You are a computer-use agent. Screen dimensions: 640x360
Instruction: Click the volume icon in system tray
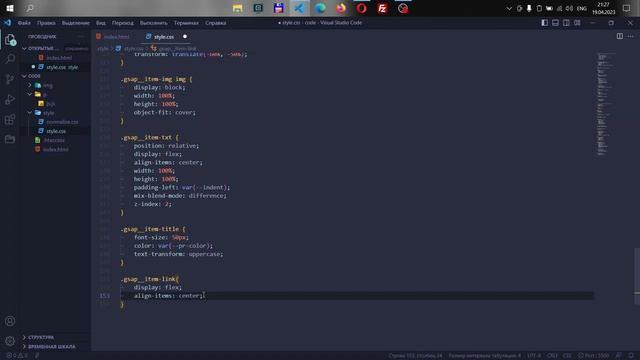point(569,9)
